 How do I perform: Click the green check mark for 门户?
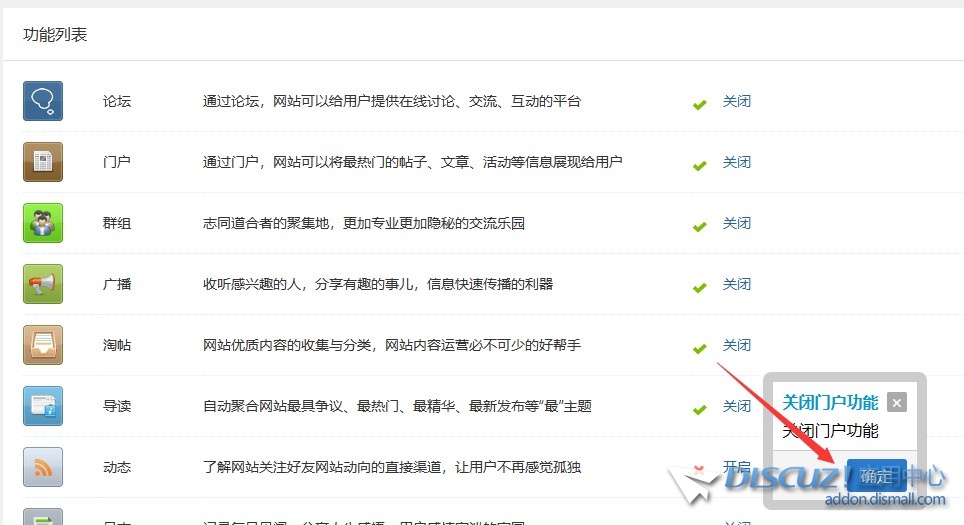tap(699, 165)
